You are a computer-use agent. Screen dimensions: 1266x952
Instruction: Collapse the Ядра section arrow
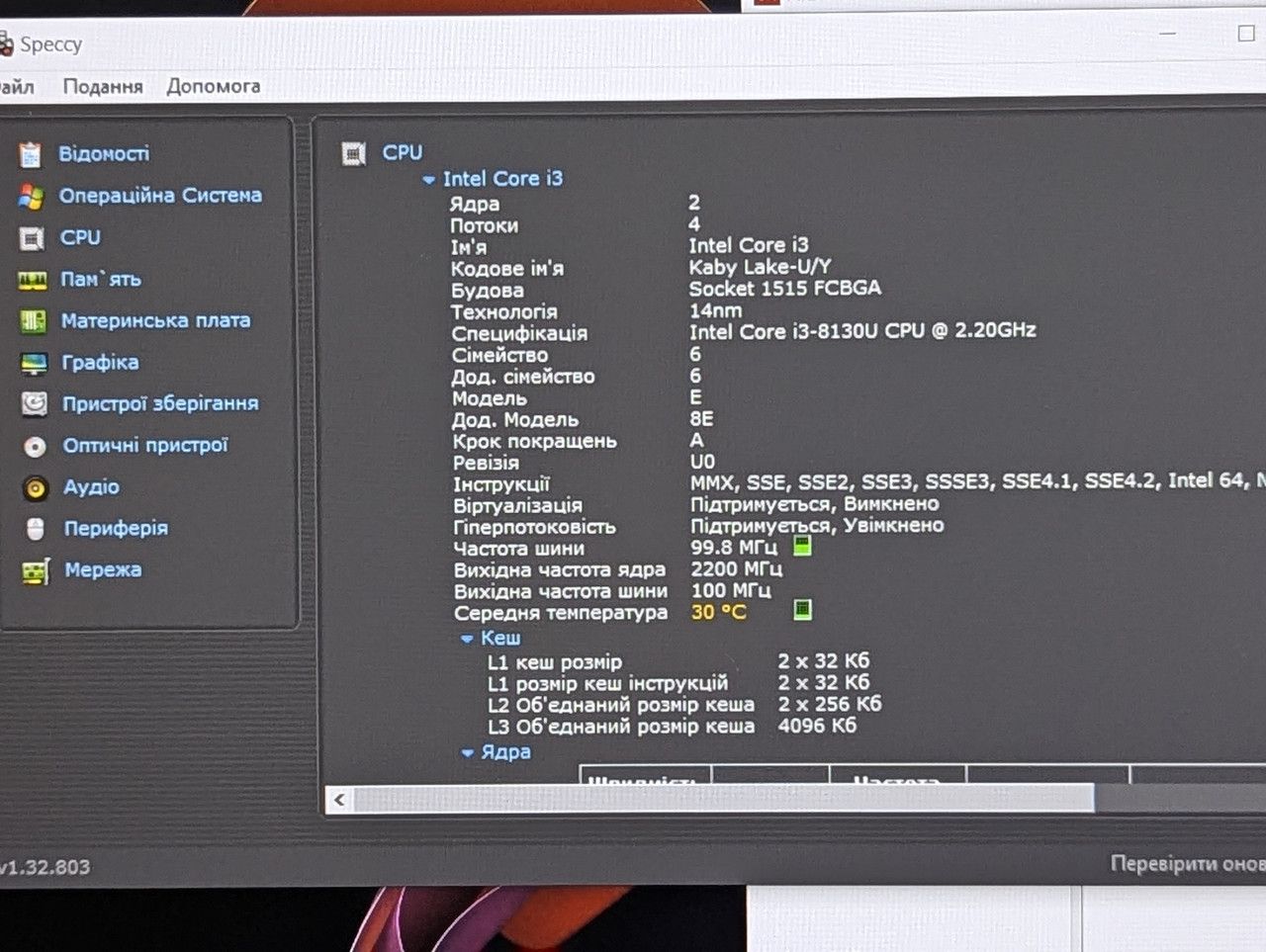(467, 753)
